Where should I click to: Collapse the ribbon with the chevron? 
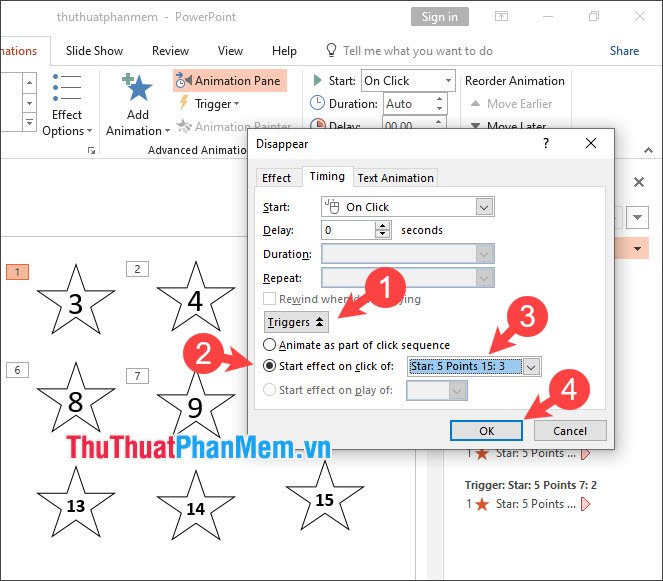coord(648,150)
